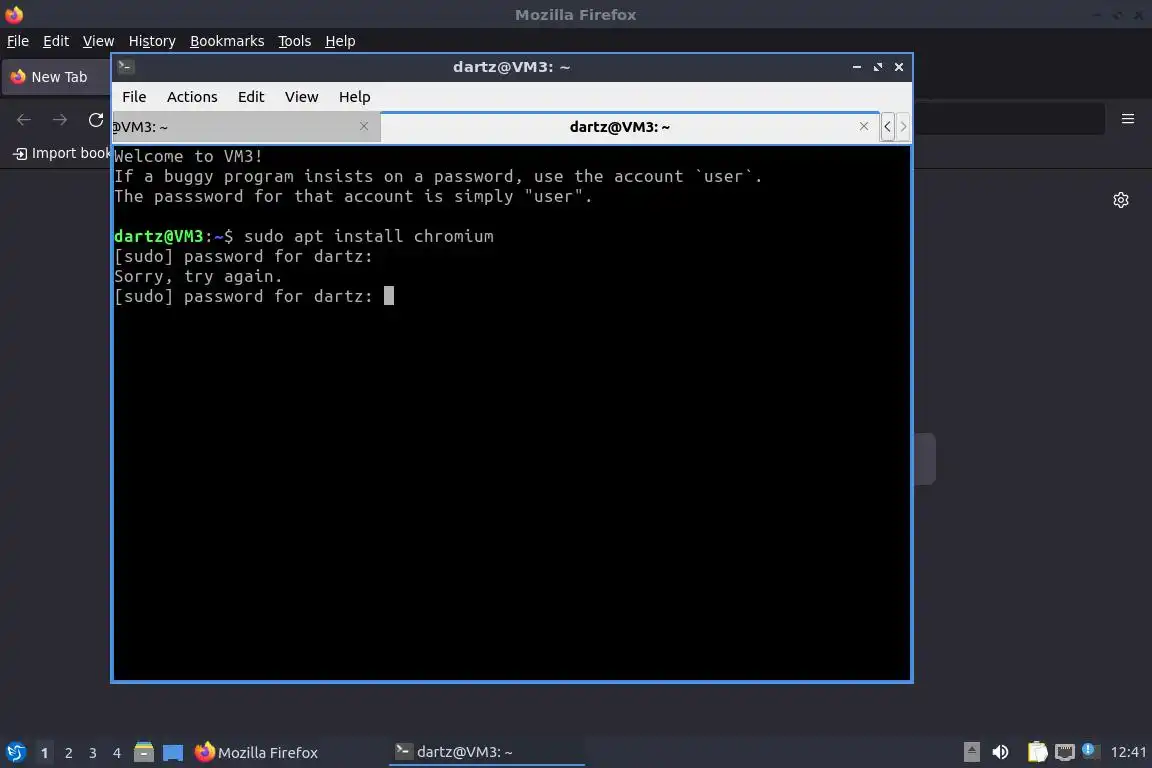
Task: Open Firefox History menu
Action: click(x=152, y=41)
